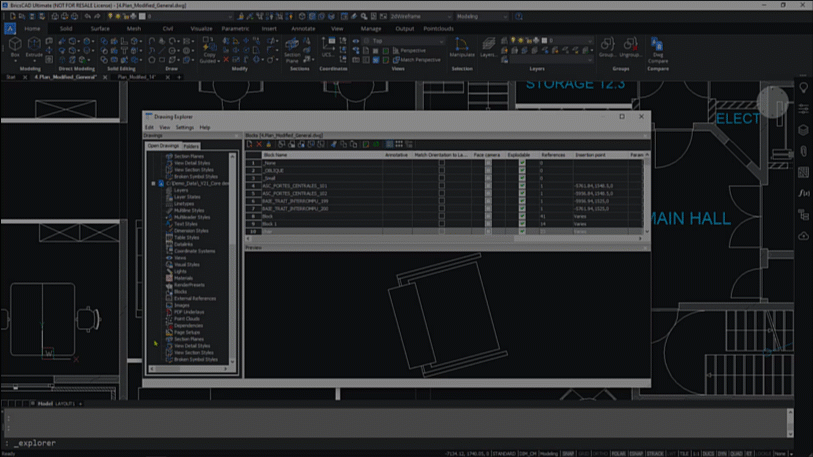Activate the Manipulate tool
813x457 pixels.
pos(461,47)
